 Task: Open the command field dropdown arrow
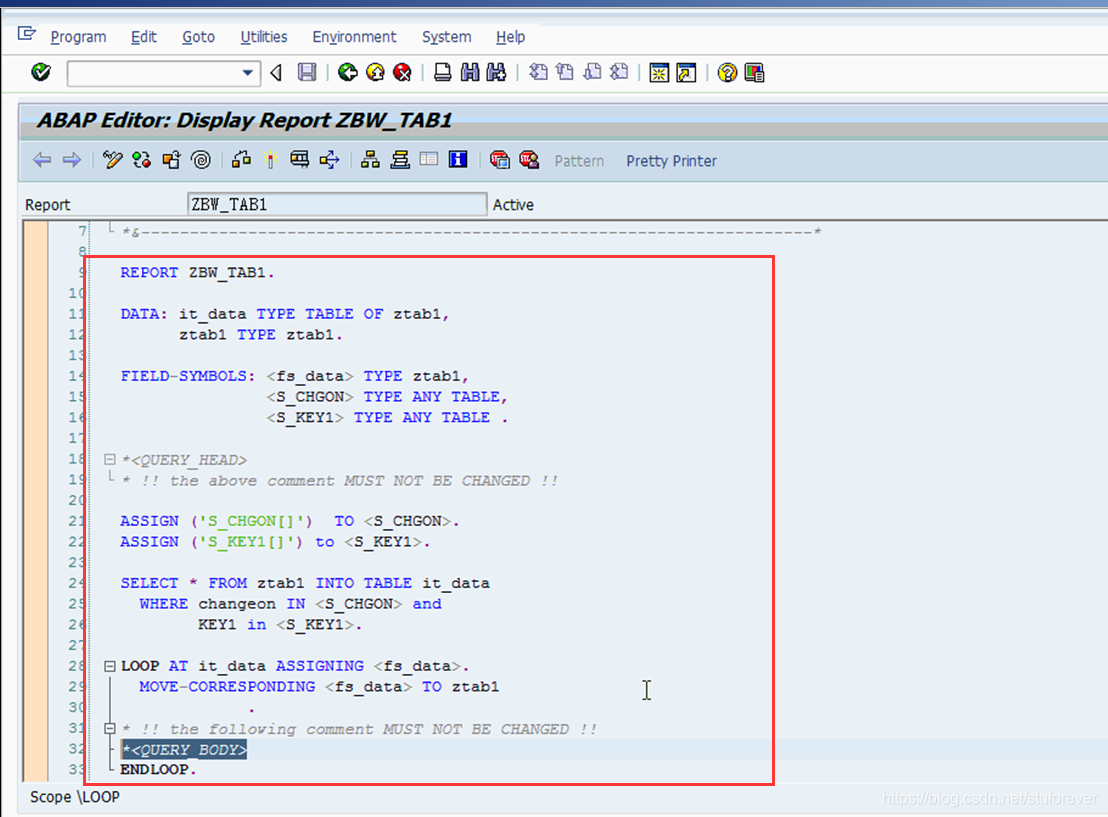(247, 72)
